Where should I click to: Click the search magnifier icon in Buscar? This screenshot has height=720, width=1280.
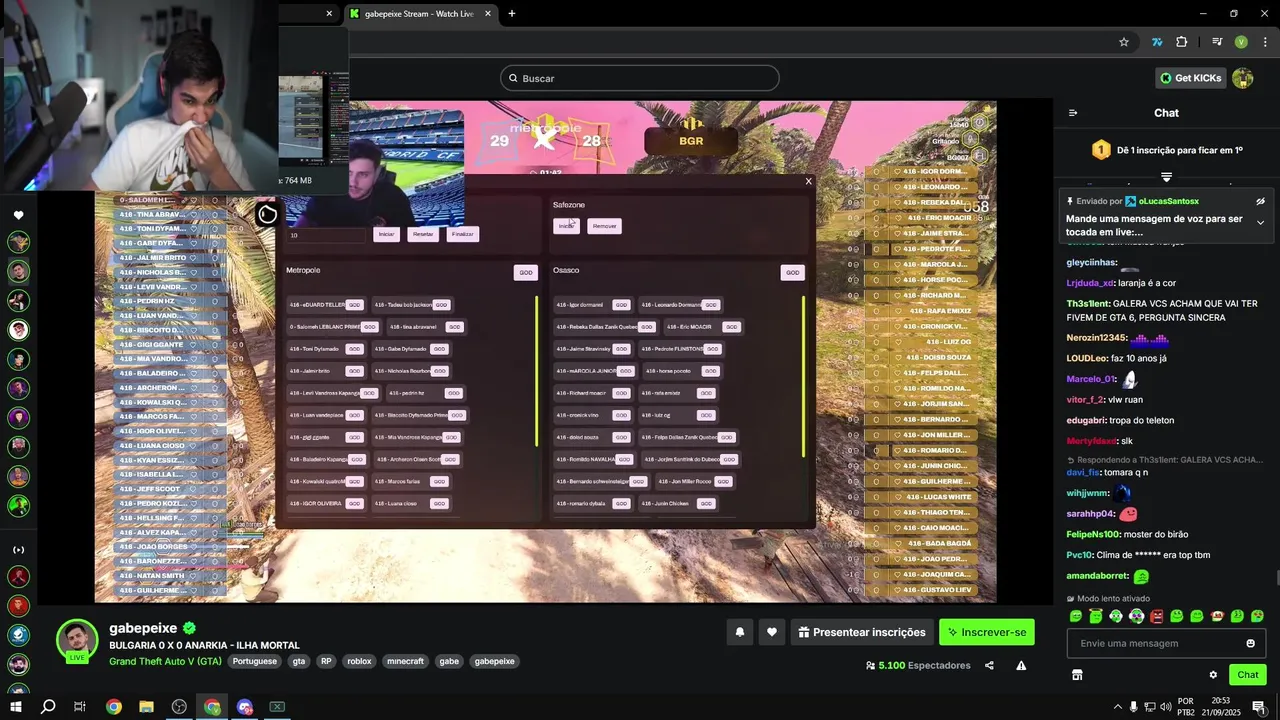coord(513,78)
